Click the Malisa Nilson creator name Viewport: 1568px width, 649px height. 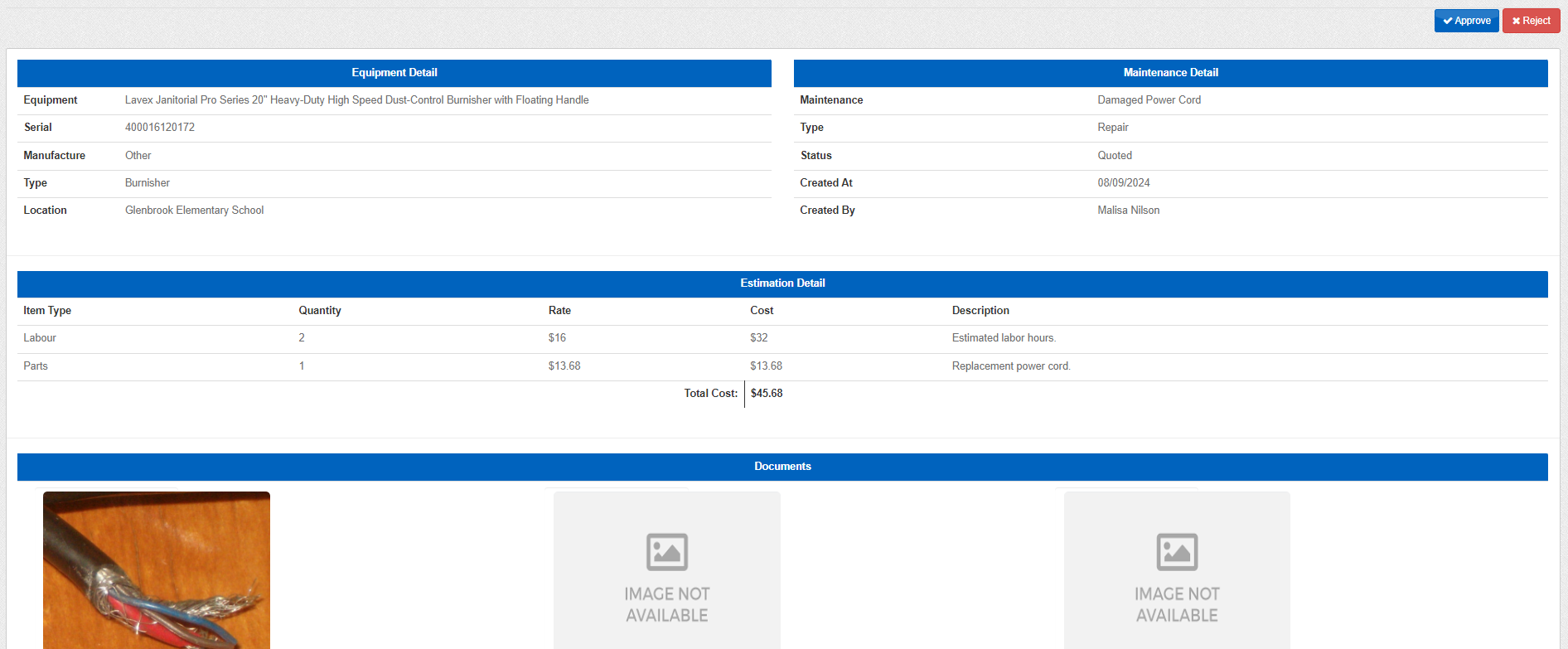coord(1128,211)
